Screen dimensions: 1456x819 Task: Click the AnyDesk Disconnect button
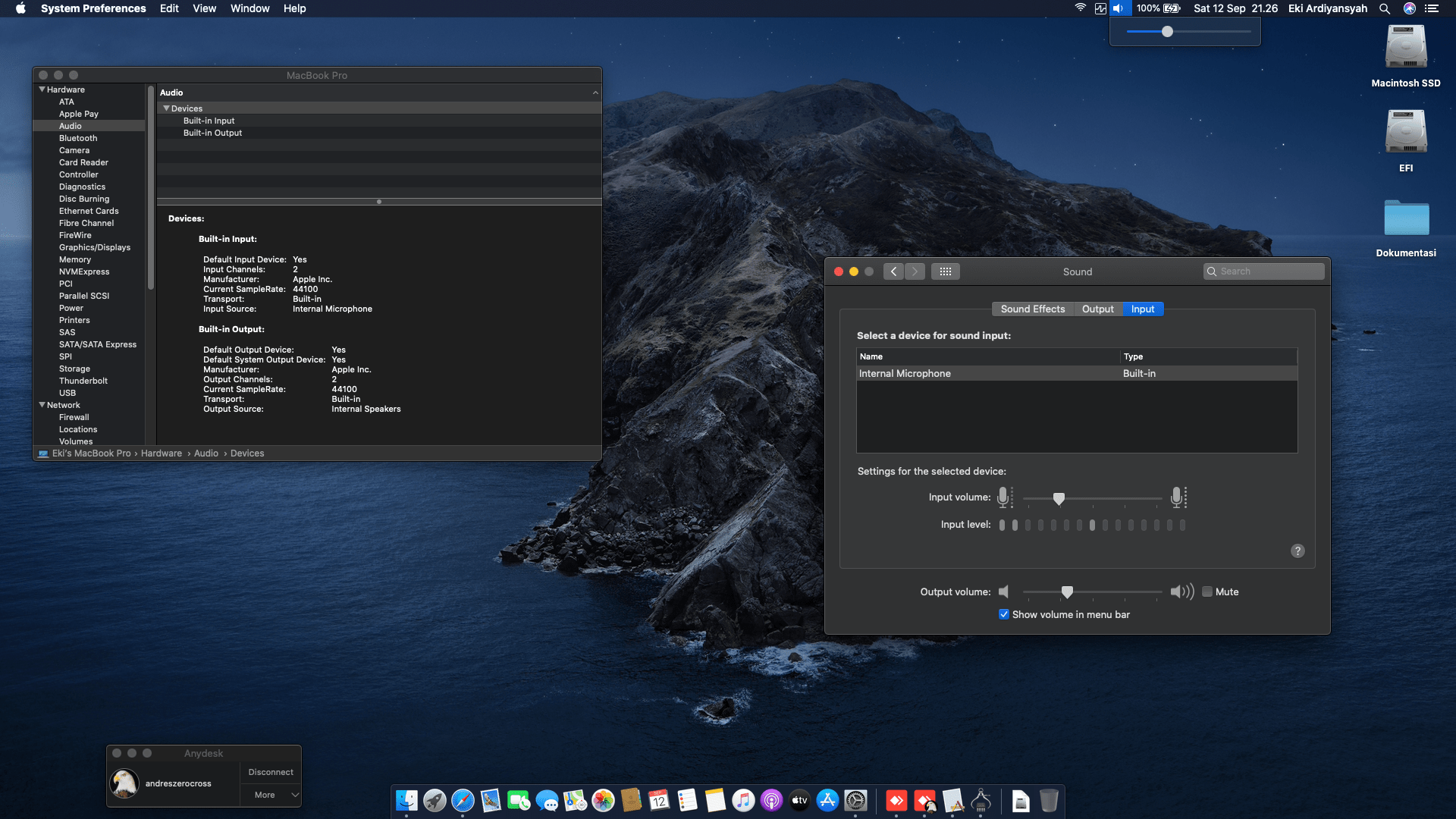coord(271,772)
